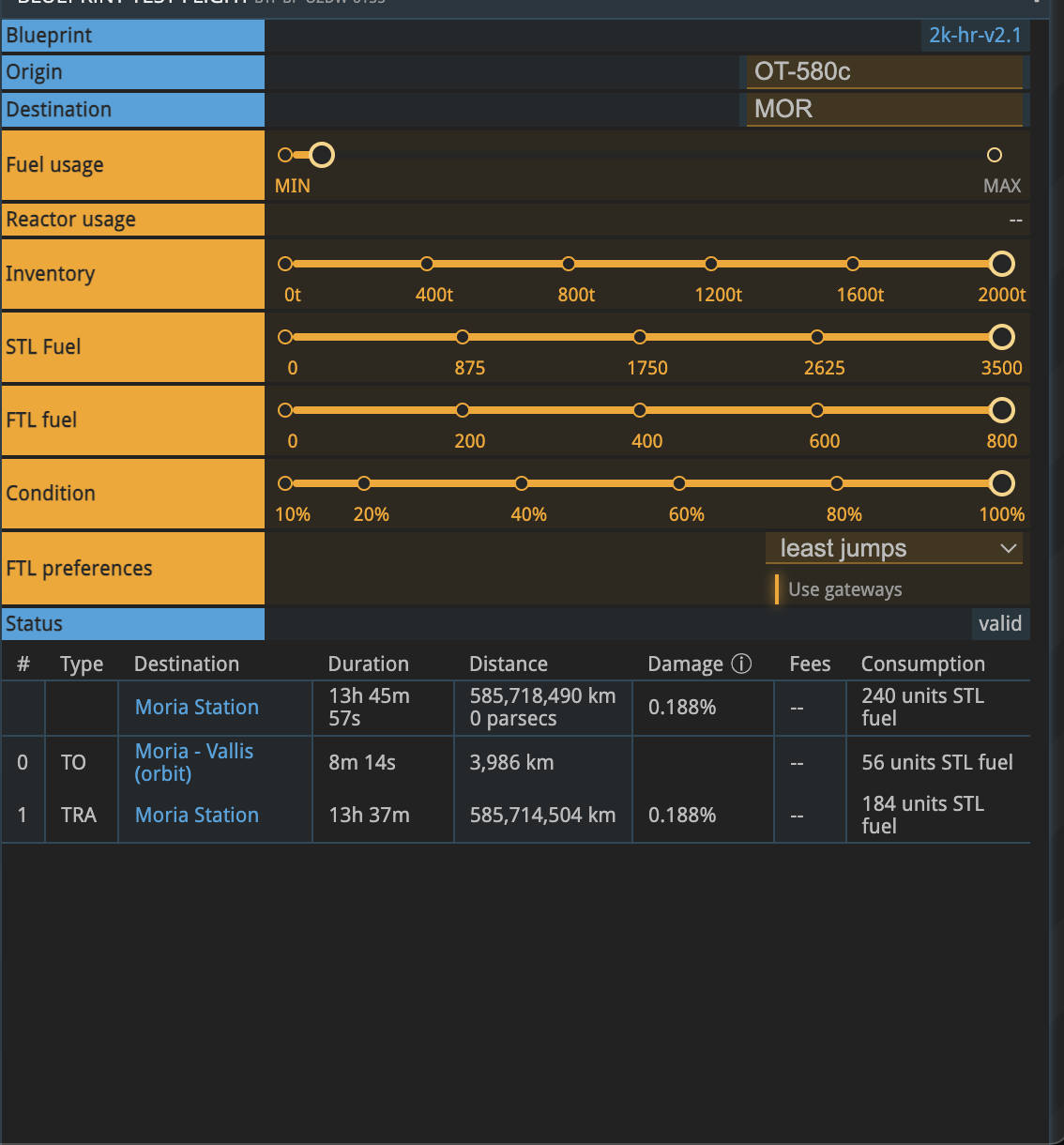Set Inventory slider to 1200t mark

coord(711,264)
